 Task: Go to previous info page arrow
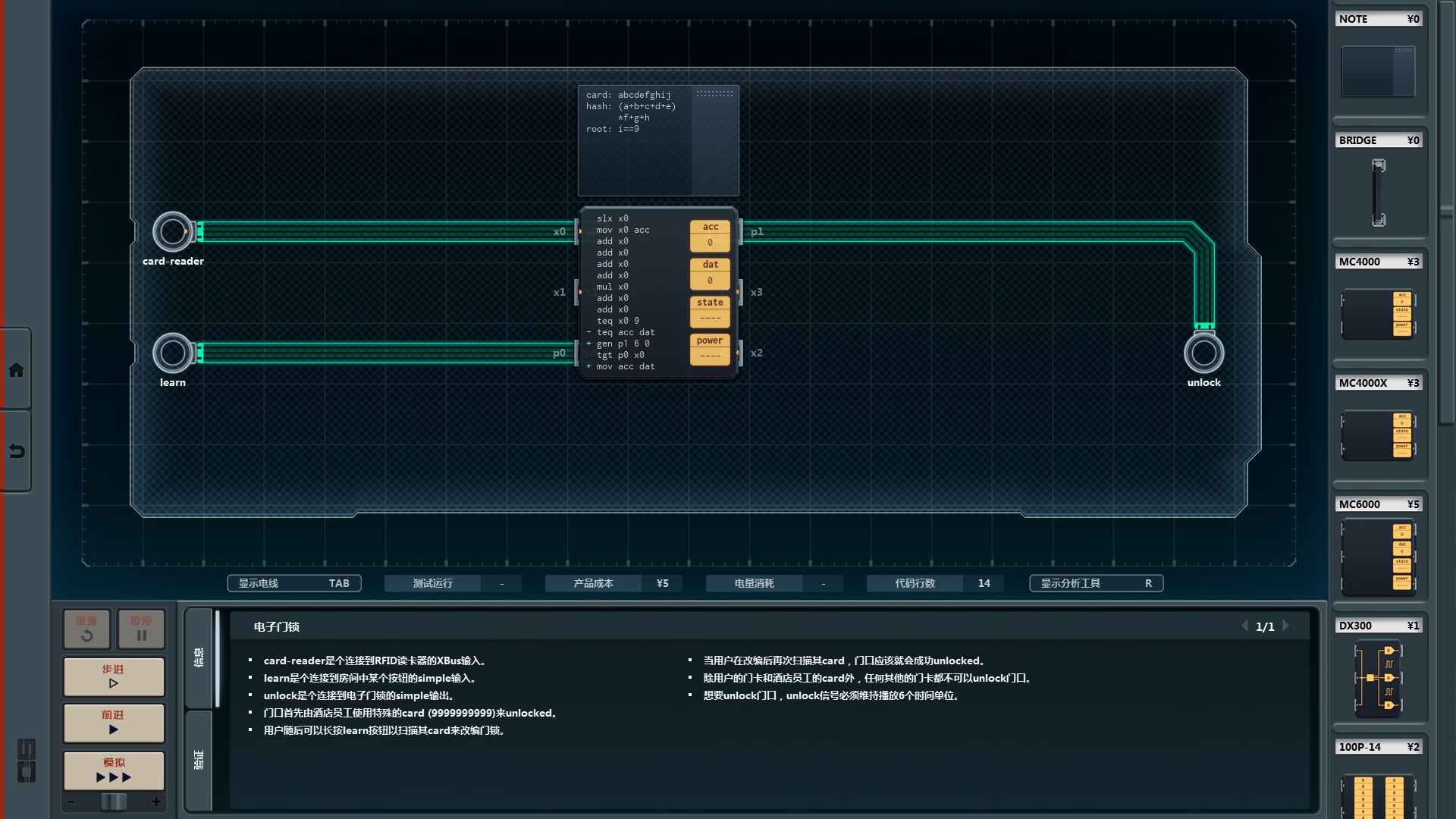pyautogui.click(x=1244, y=626)
